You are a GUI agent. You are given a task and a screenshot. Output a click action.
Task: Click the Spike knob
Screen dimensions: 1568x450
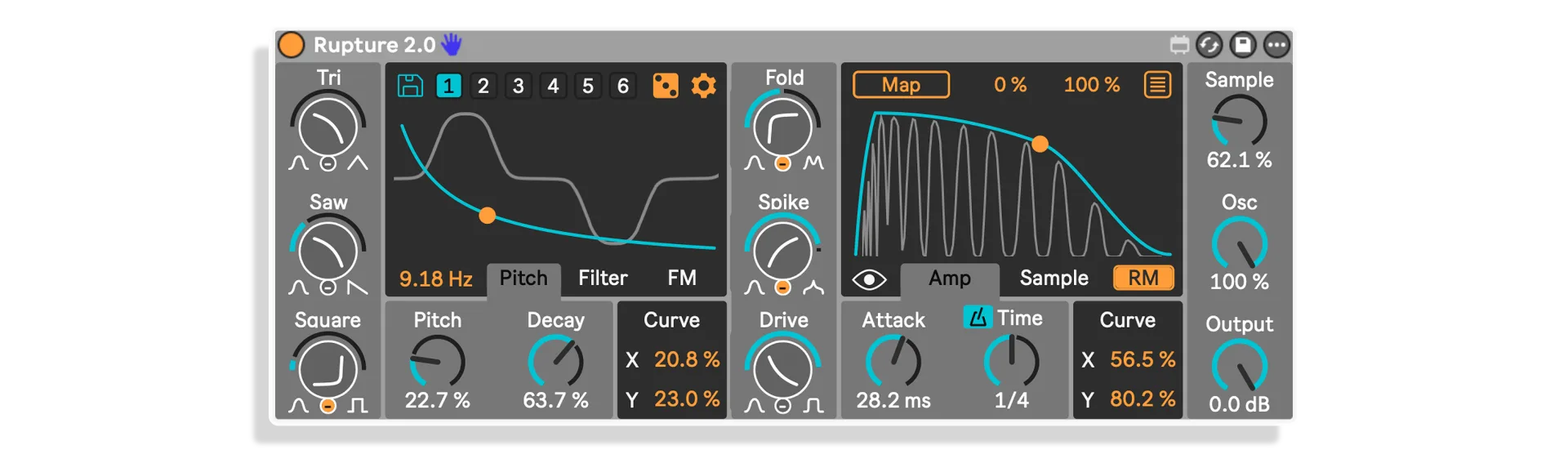[x=782, y=251]
